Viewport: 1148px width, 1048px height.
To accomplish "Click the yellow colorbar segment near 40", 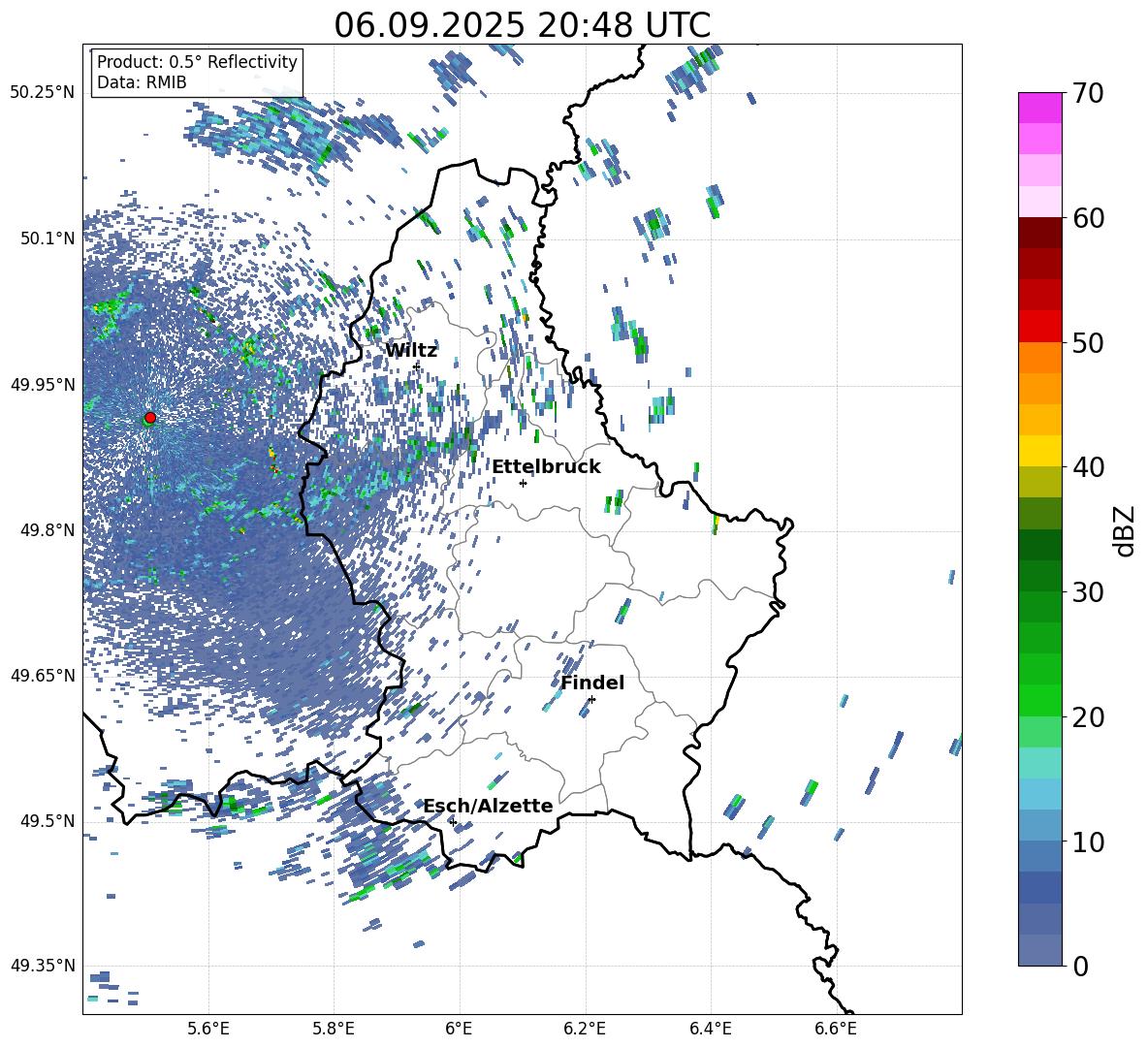I will click(1039, 451).
